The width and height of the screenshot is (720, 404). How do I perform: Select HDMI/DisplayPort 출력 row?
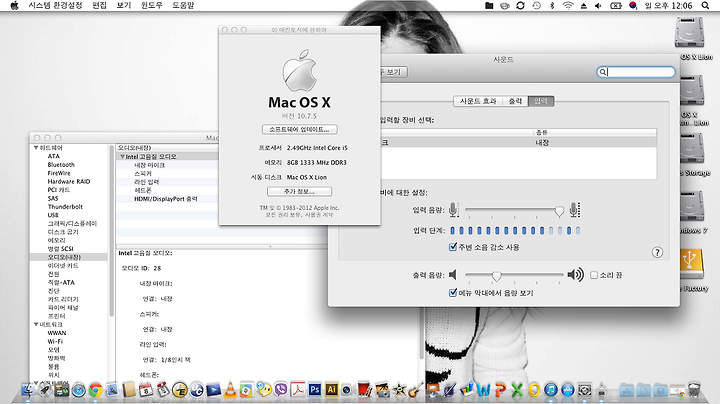(x=167, y=199)
